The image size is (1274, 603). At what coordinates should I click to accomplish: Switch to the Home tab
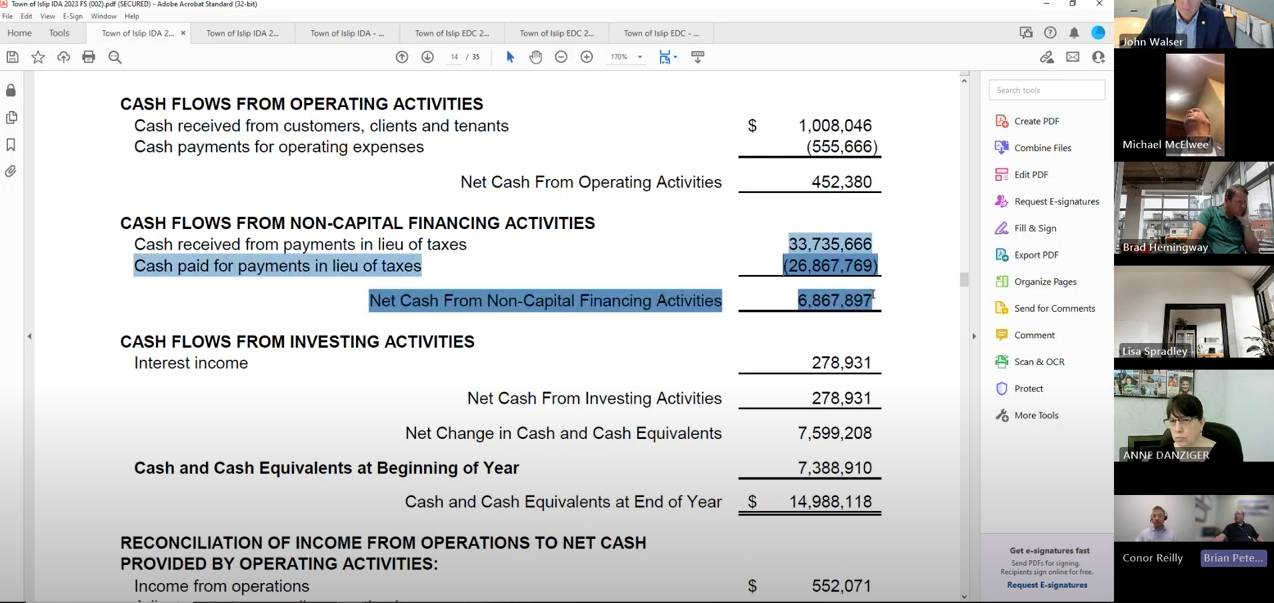19,33
